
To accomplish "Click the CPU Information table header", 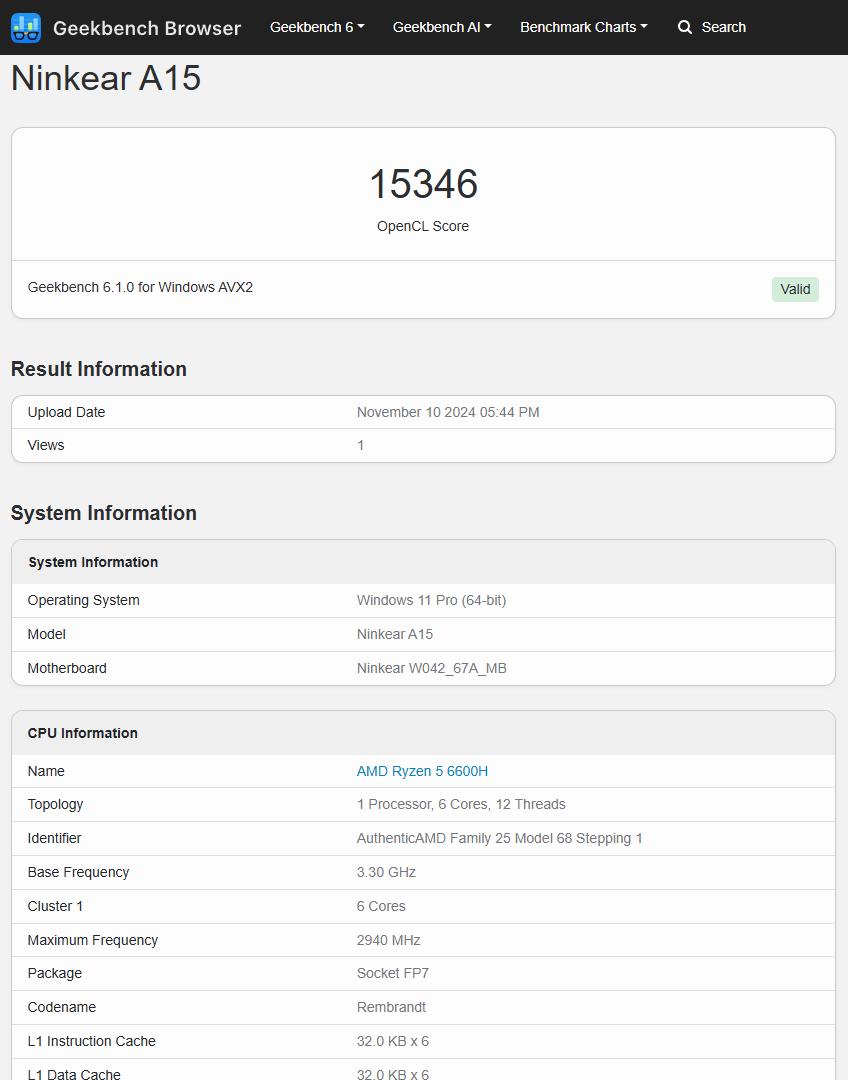I will [83, 733].
